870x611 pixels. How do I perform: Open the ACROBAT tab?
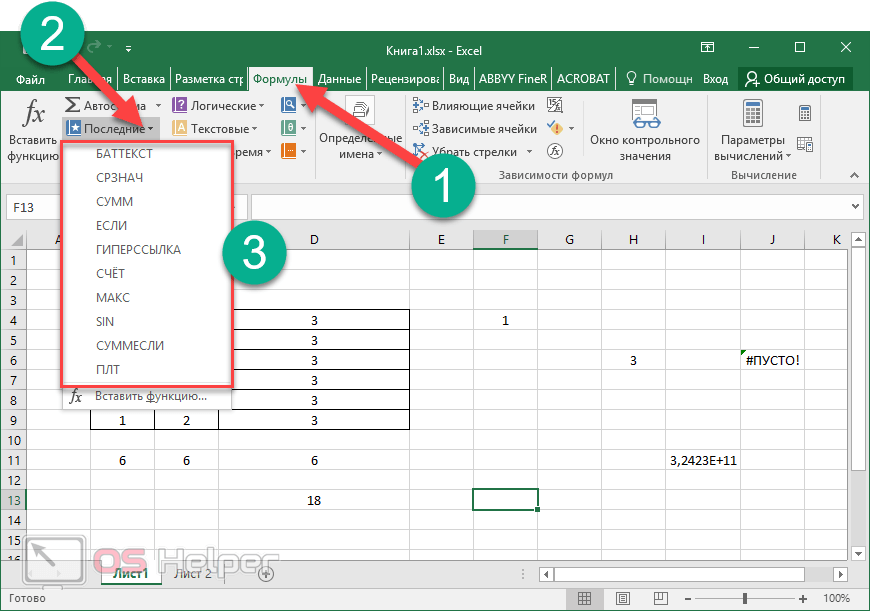583,79
